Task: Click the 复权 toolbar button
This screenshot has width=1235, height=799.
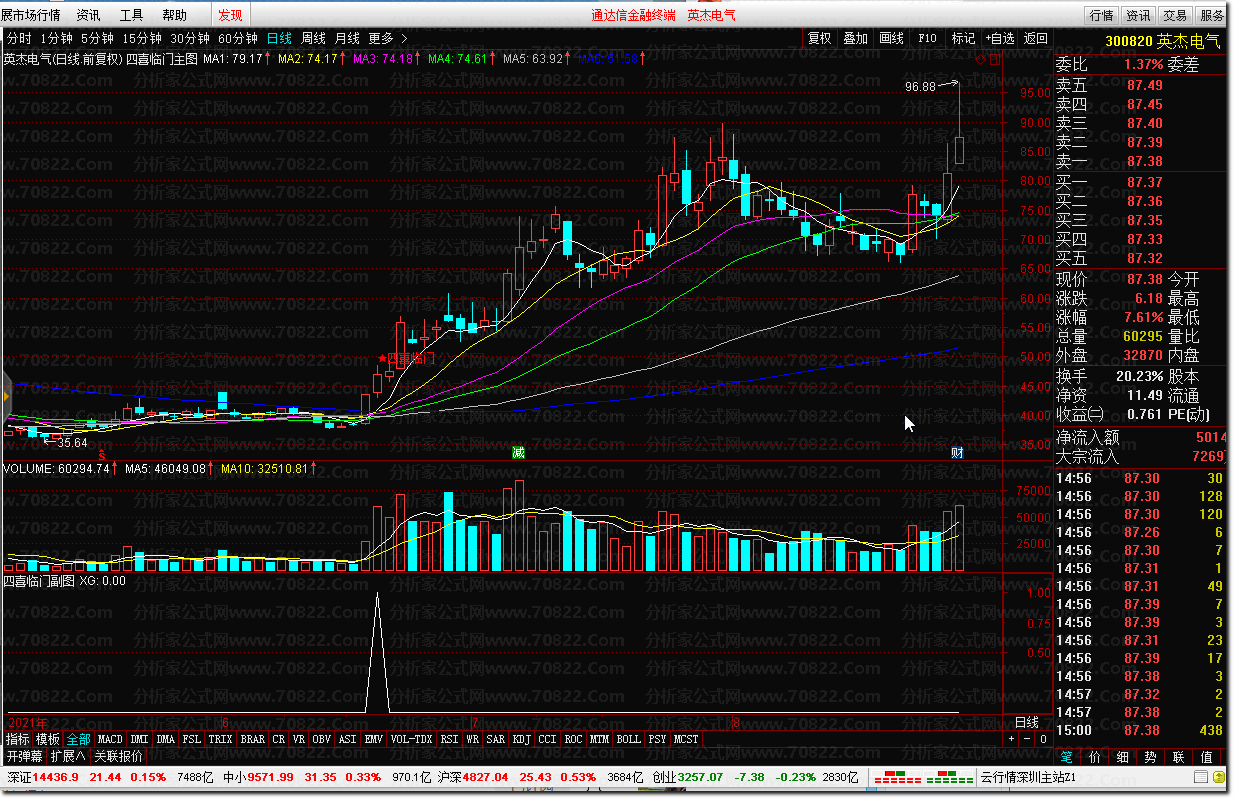Action: tap(819, 39)
